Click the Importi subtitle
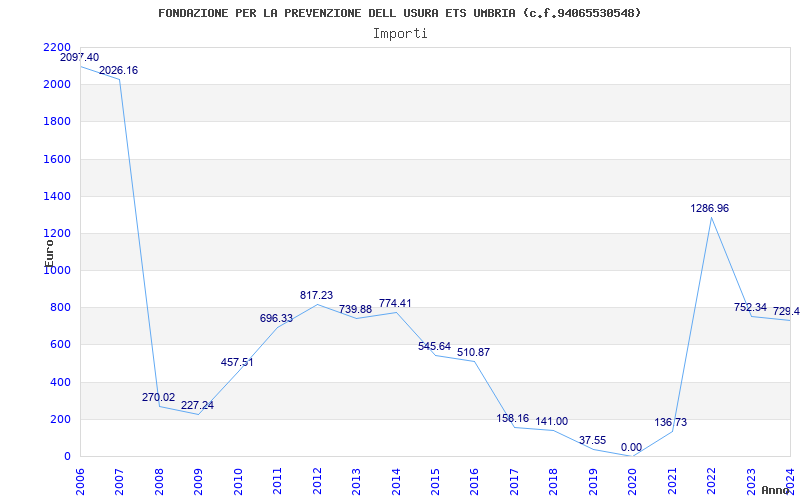 click(400, 34)
